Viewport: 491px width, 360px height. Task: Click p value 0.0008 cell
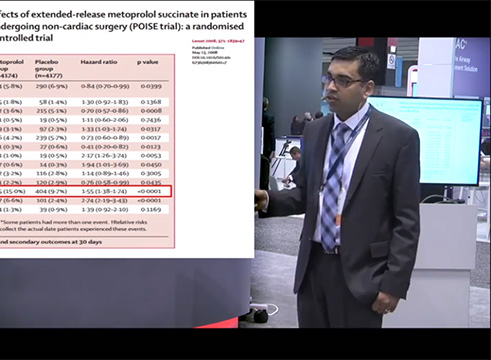[151, 111]
